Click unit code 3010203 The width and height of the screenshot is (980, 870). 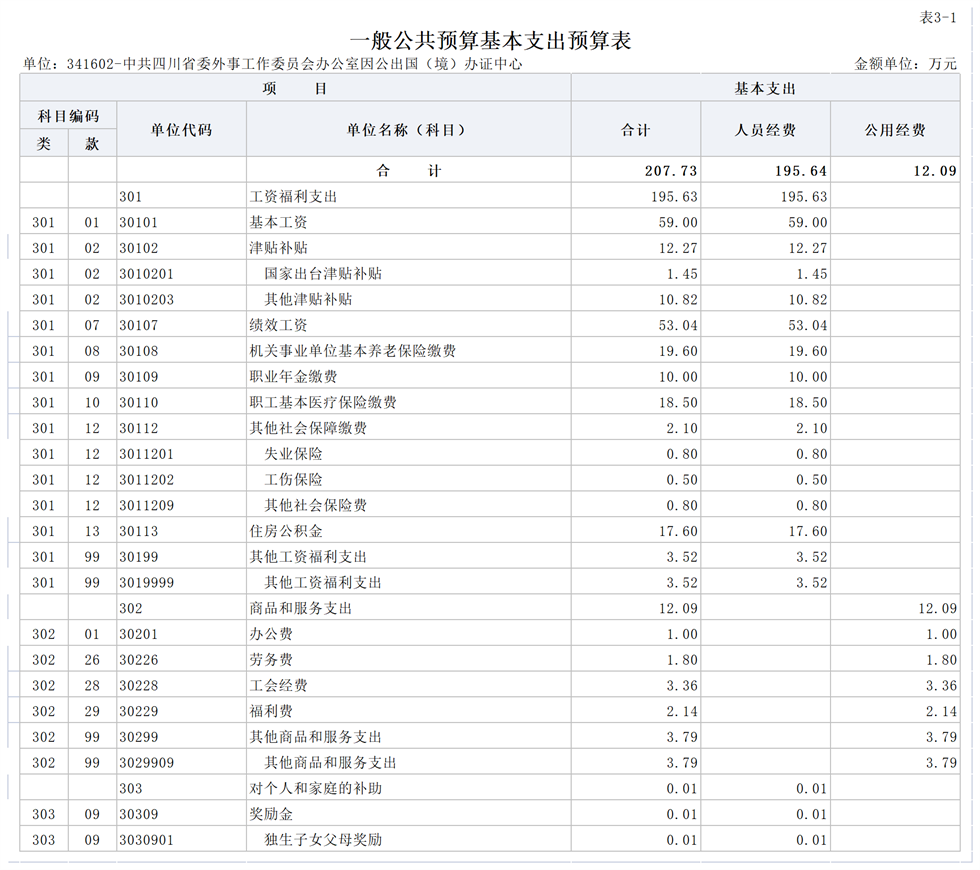point(146,299)
